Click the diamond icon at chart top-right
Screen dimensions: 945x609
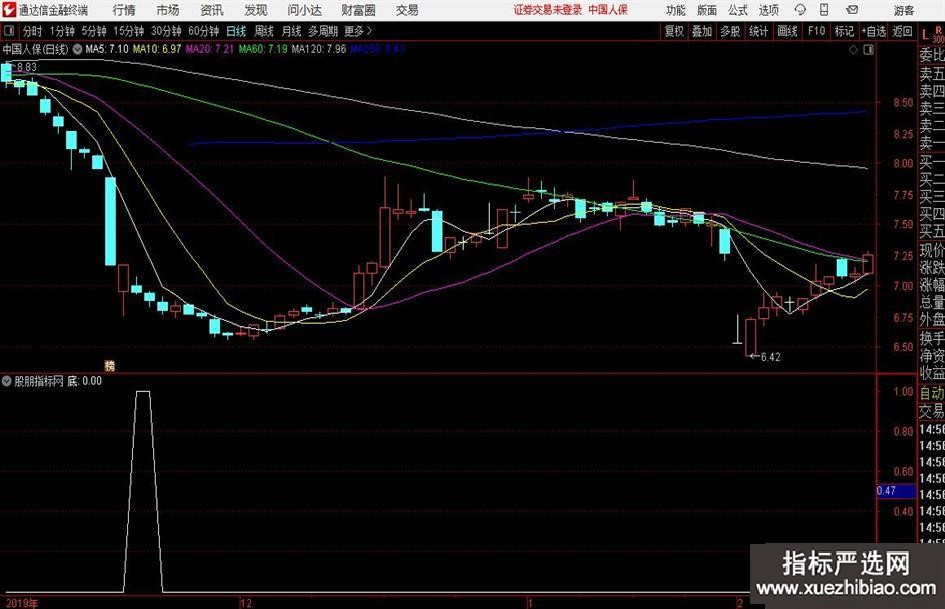coord(853,50)
